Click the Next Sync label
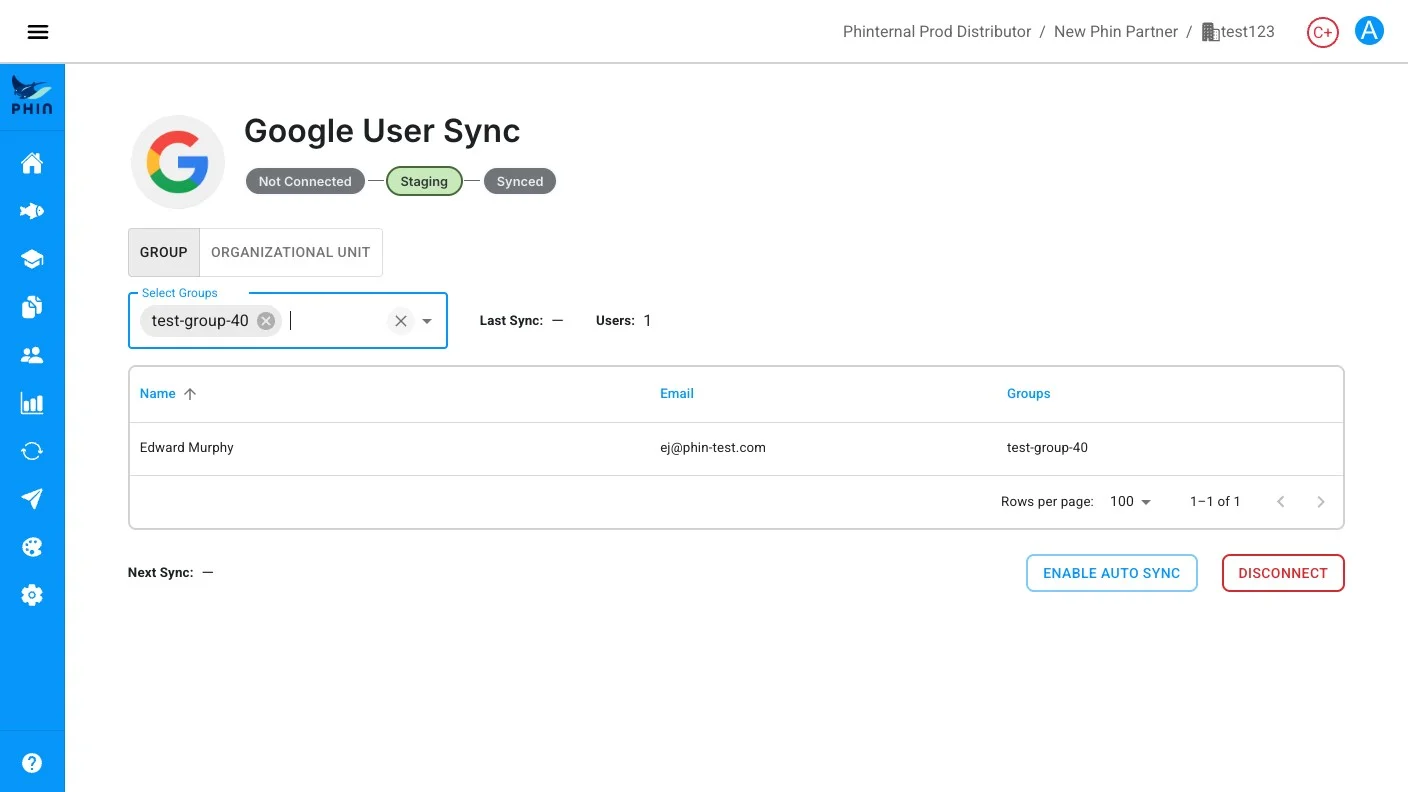 tap(161, 573)
